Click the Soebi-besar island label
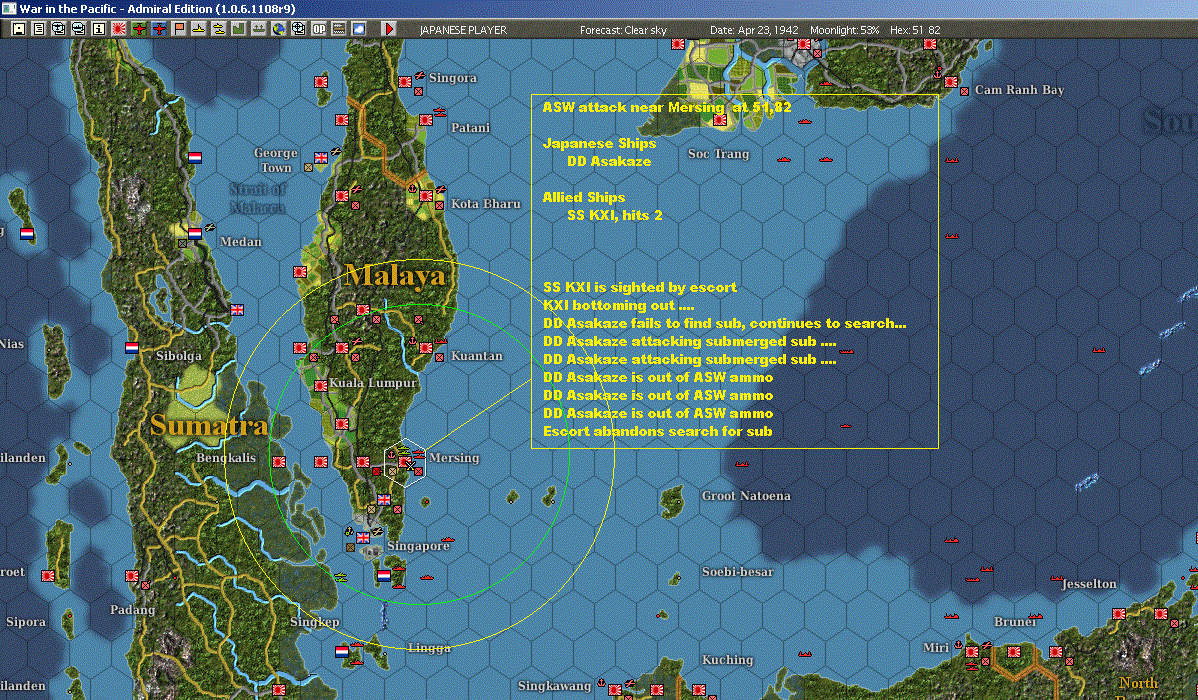 point(737,572)
